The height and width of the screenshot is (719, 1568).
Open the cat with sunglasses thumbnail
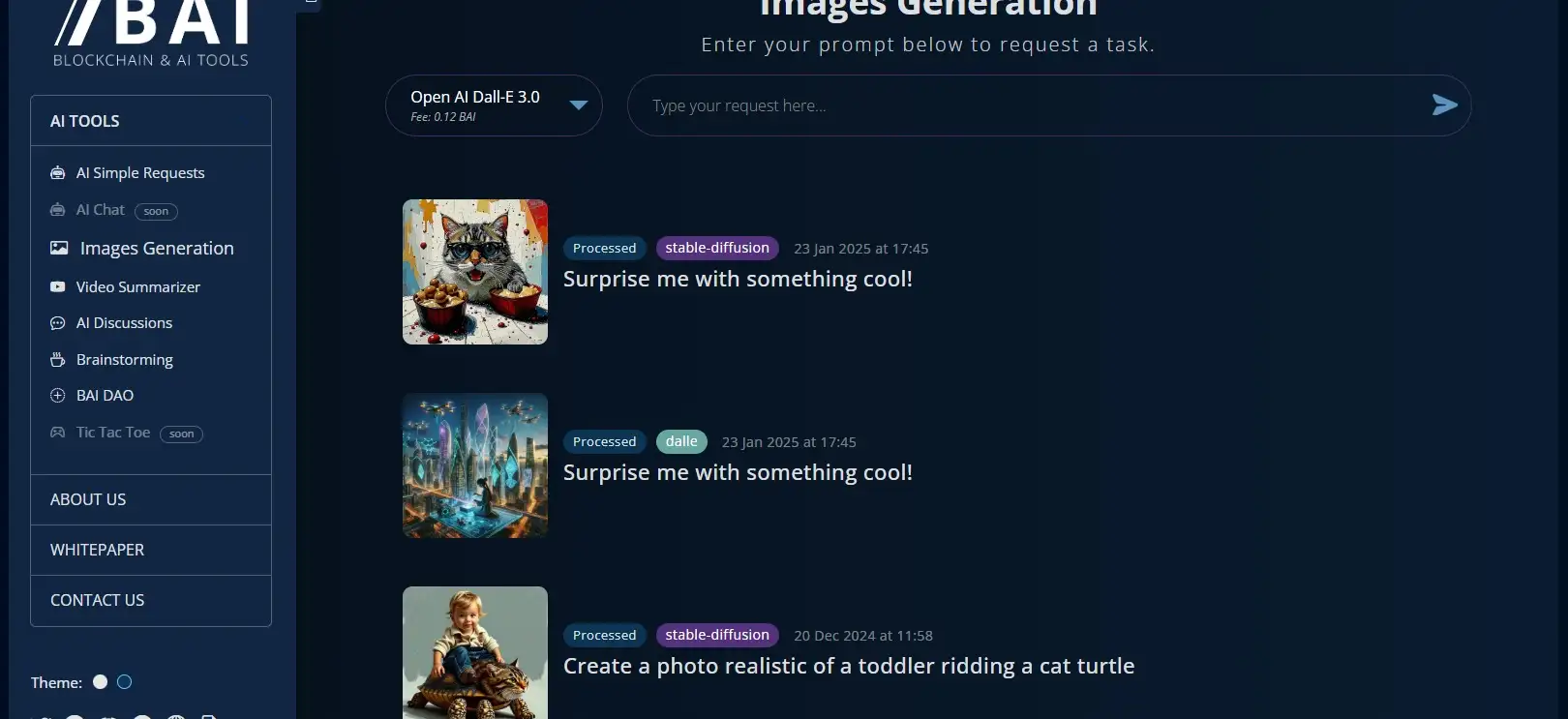[x=475, y=272]
